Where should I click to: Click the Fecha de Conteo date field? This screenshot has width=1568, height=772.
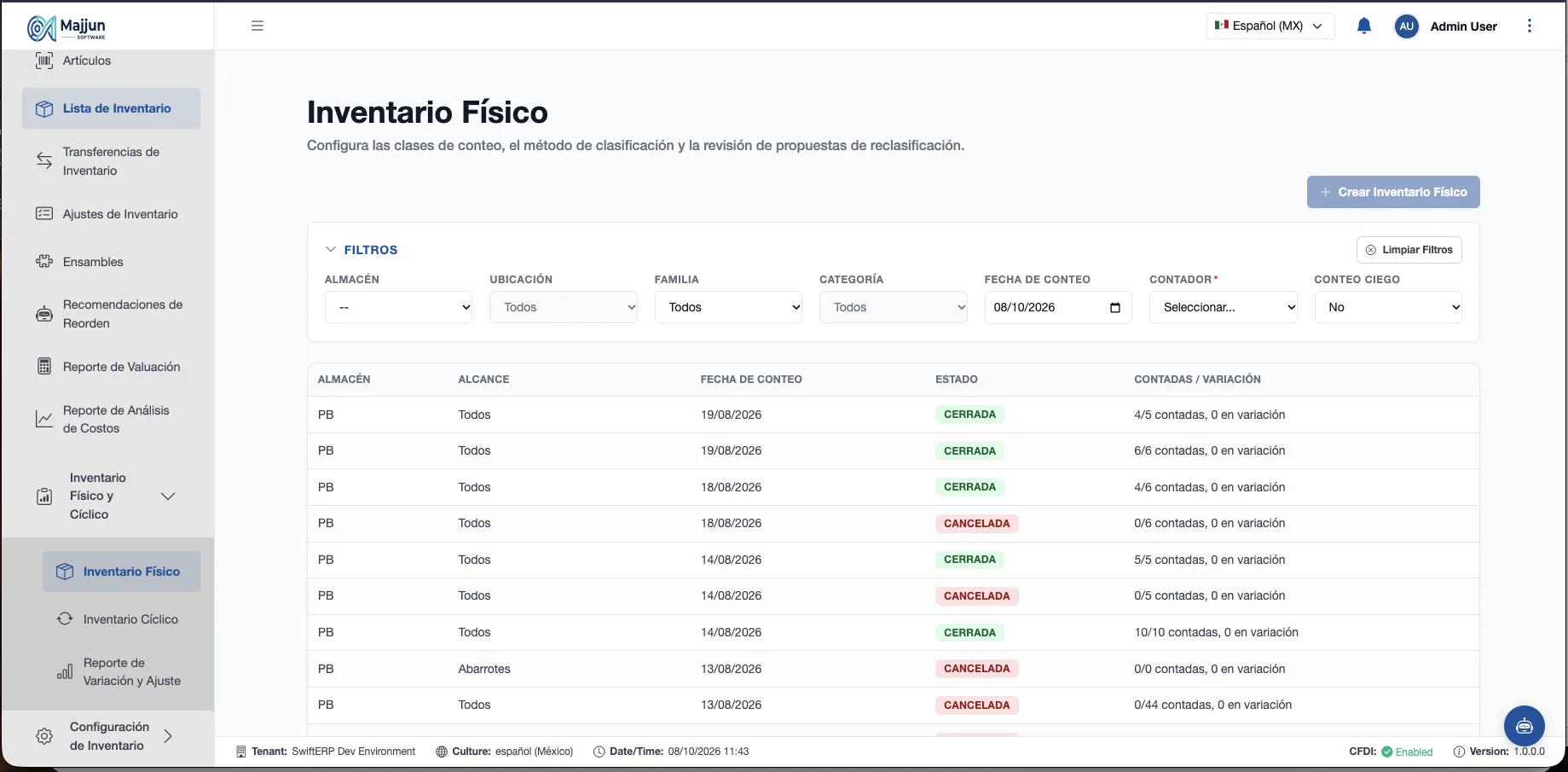pyautogui.click(x=1058, y=308)
